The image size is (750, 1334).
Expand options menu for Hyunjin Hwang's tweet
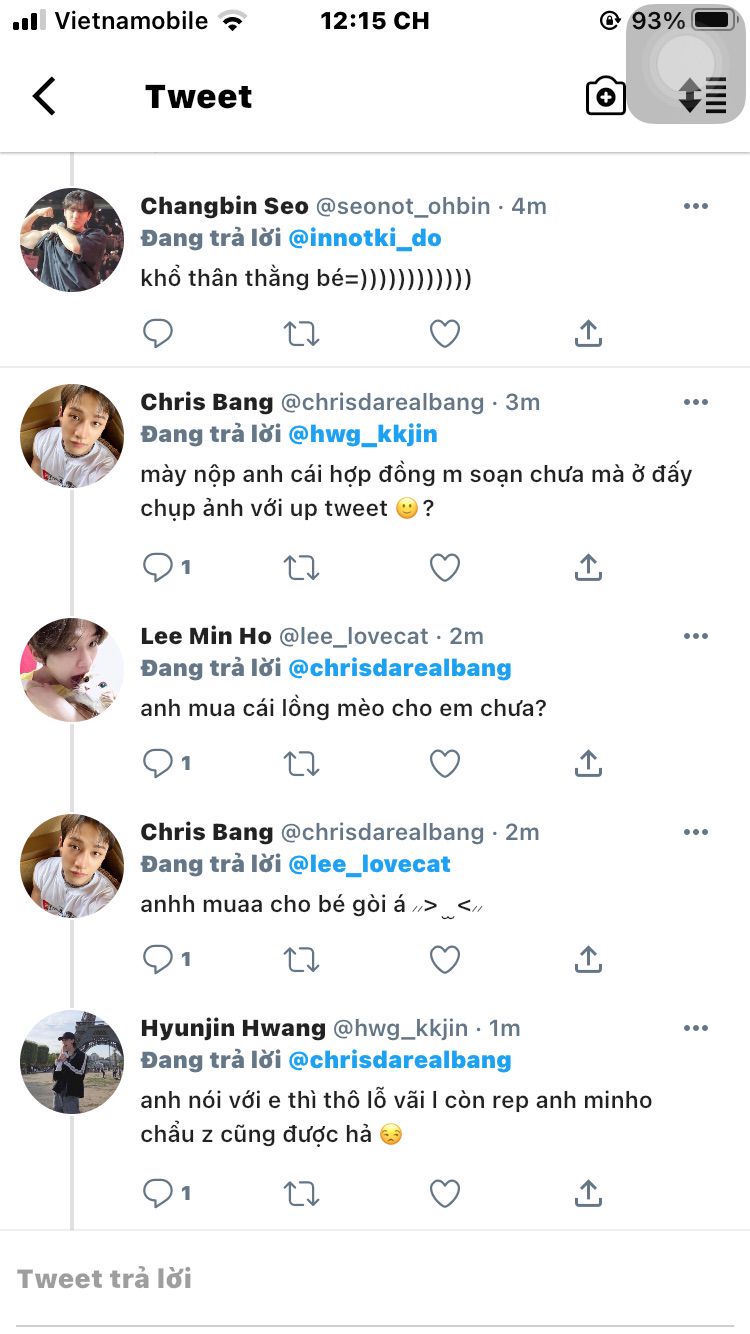click(695, 1028)
